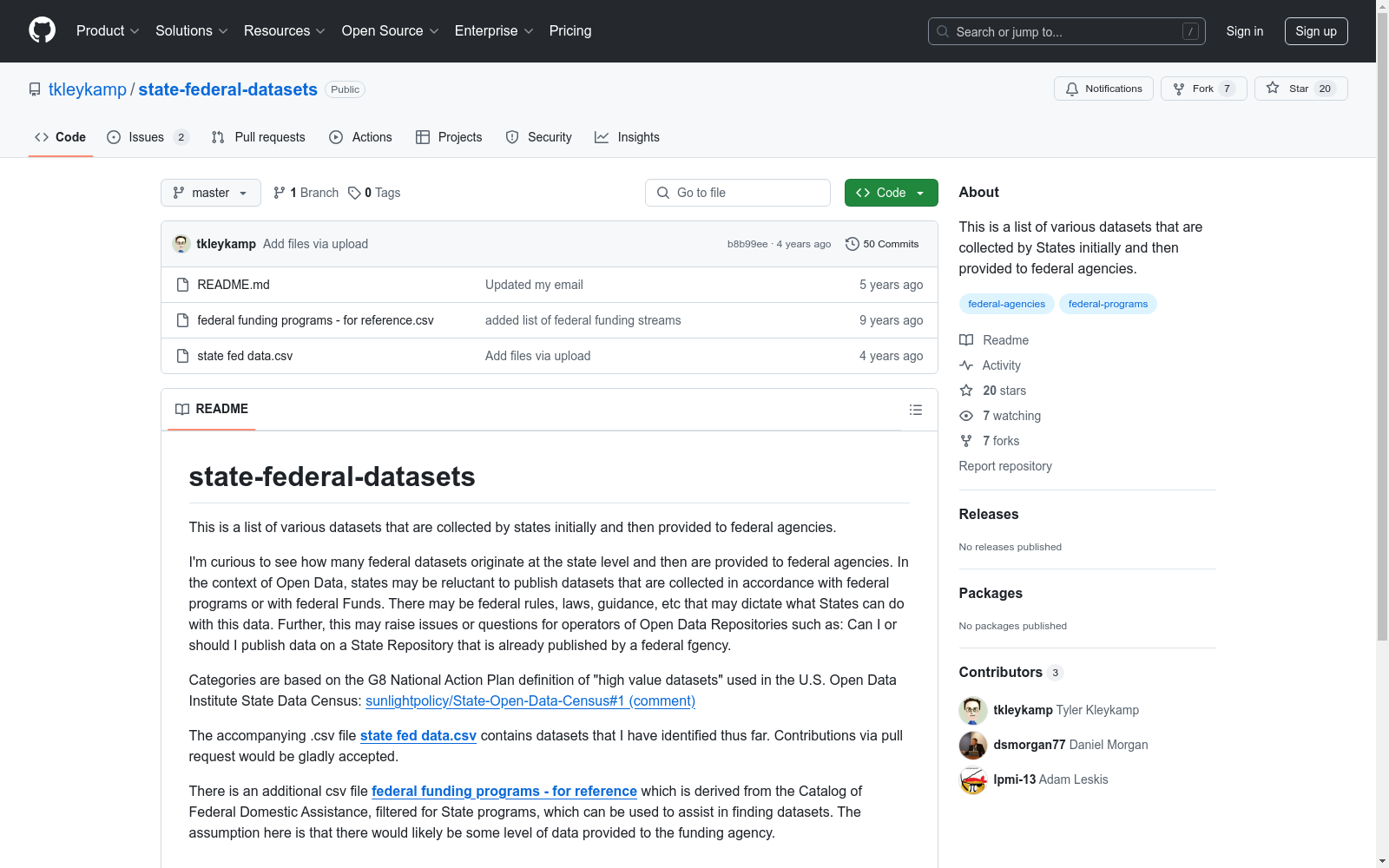Open the Pricing link

pyautogui.click(x=570, y=31)
